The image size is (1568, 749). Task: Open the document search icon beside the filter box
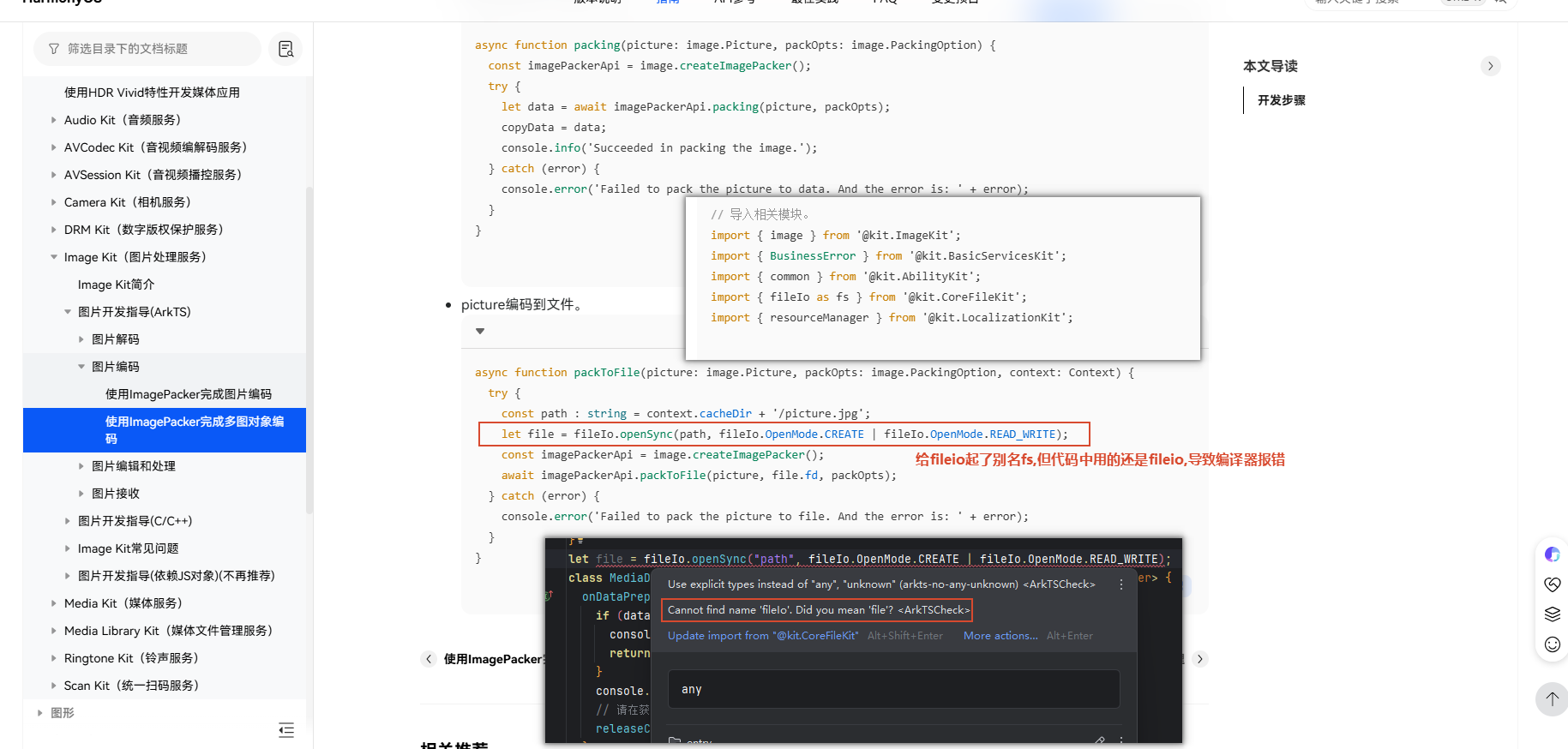coord(285,49)
